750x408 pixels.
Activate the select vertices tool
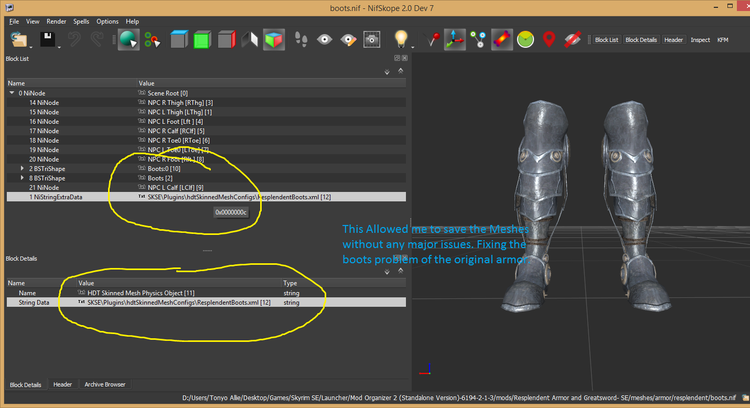152,40
